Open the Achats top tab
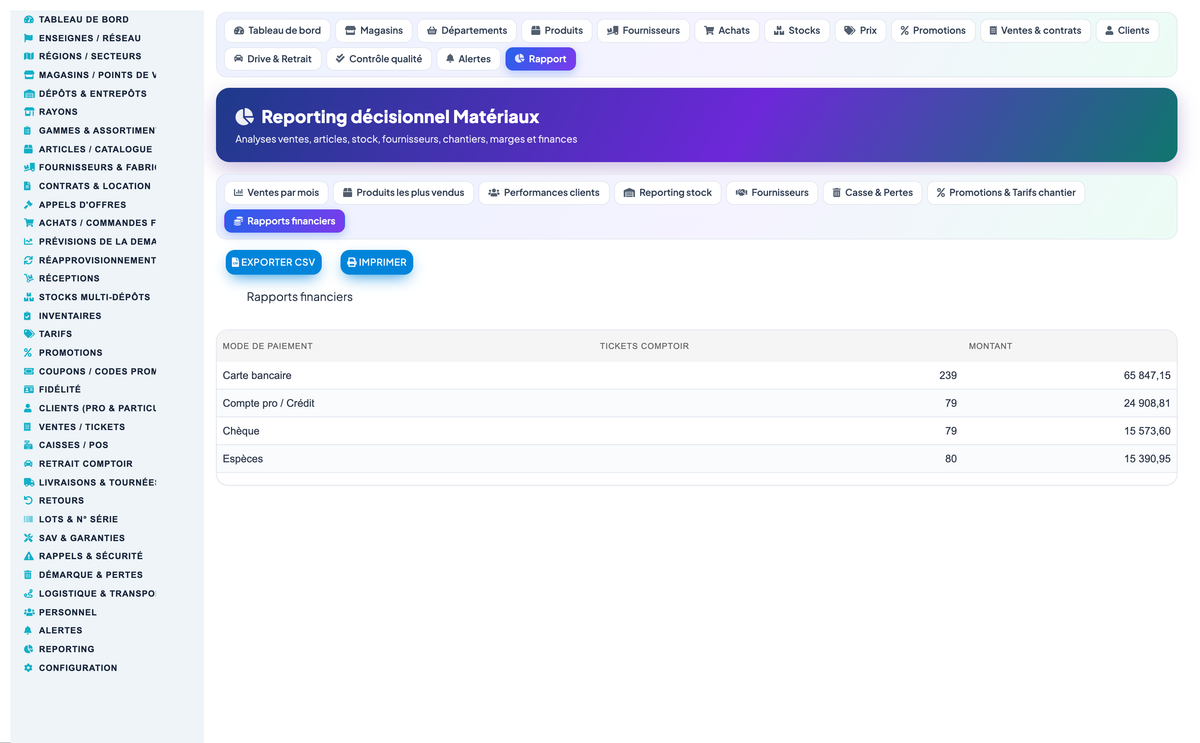 point(727,30)
